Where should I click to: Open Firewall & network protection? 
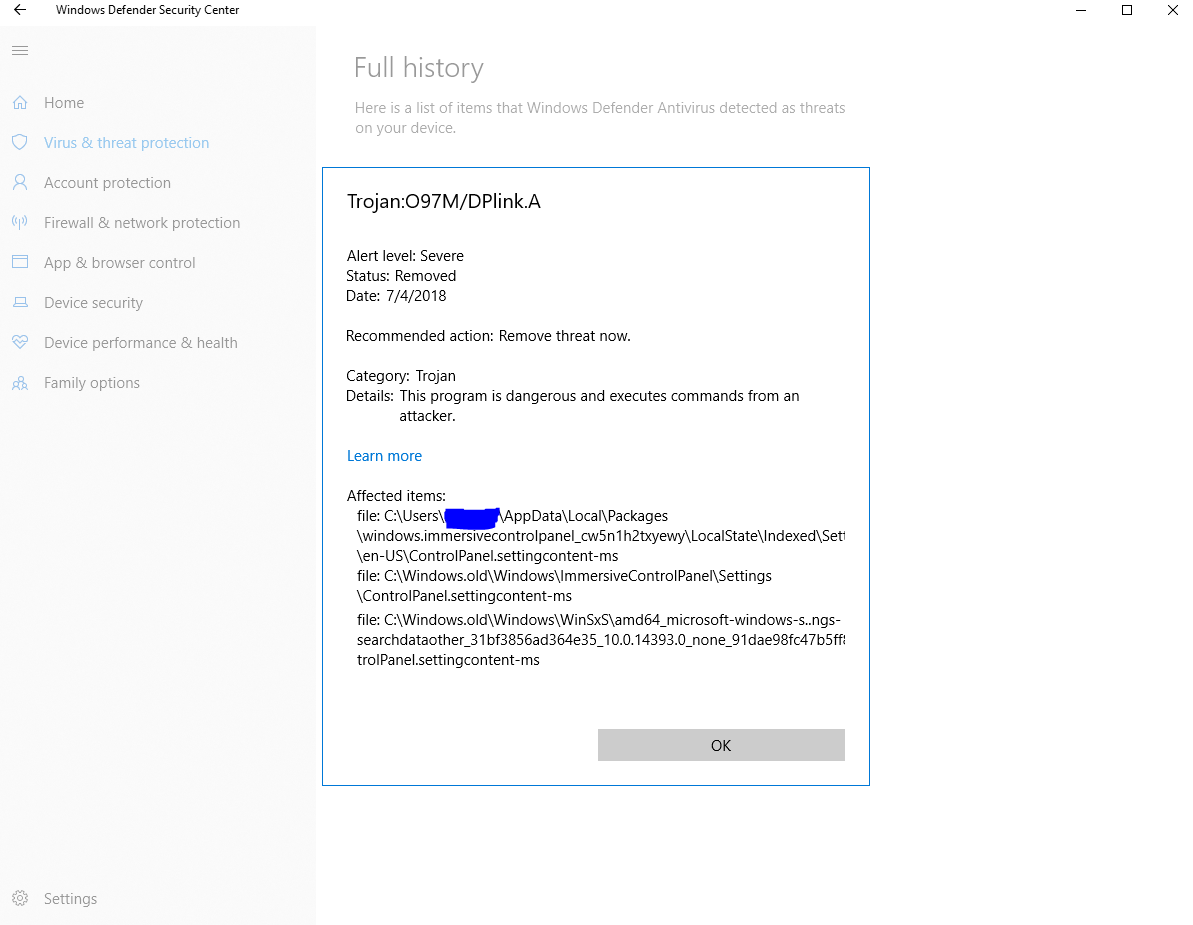point(142,222)
